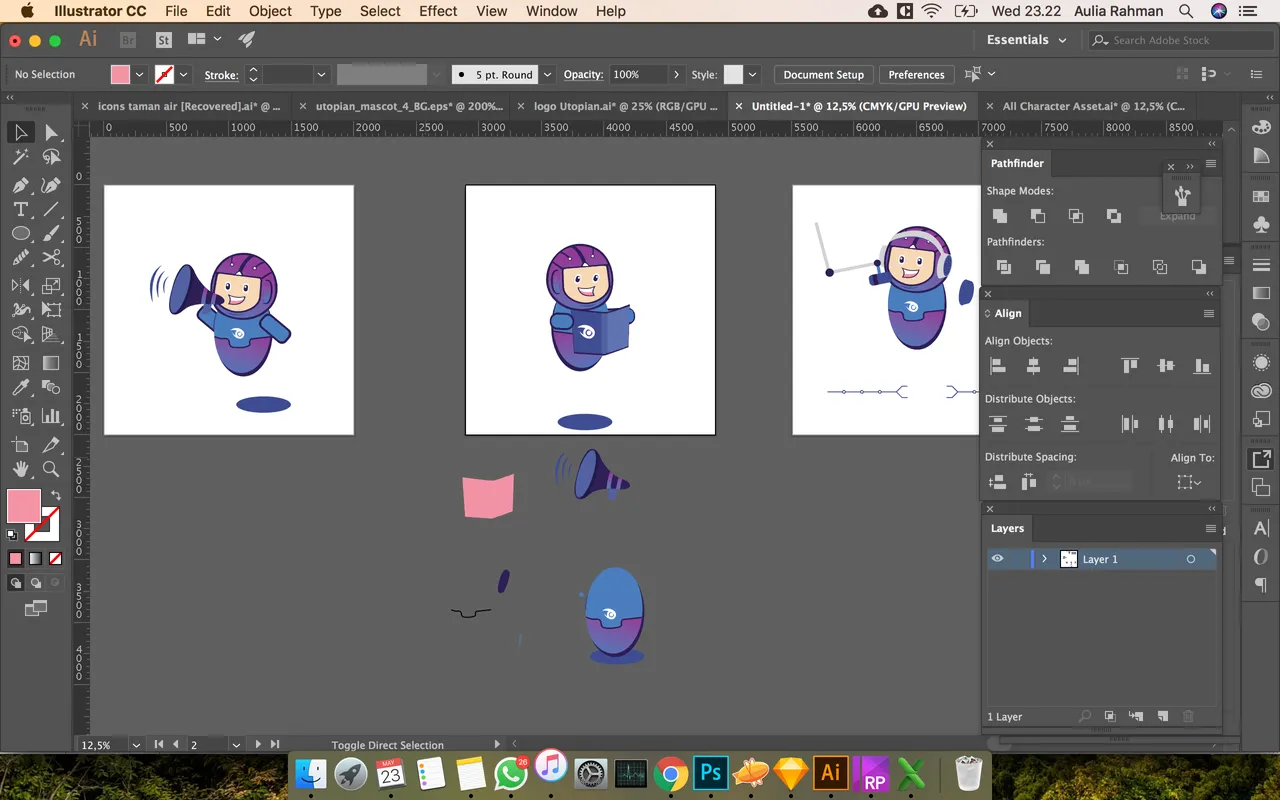Reset default fill and stroke
This screenshot has height=800, width=1280.
pyautogui.click(x=12, y=535)
